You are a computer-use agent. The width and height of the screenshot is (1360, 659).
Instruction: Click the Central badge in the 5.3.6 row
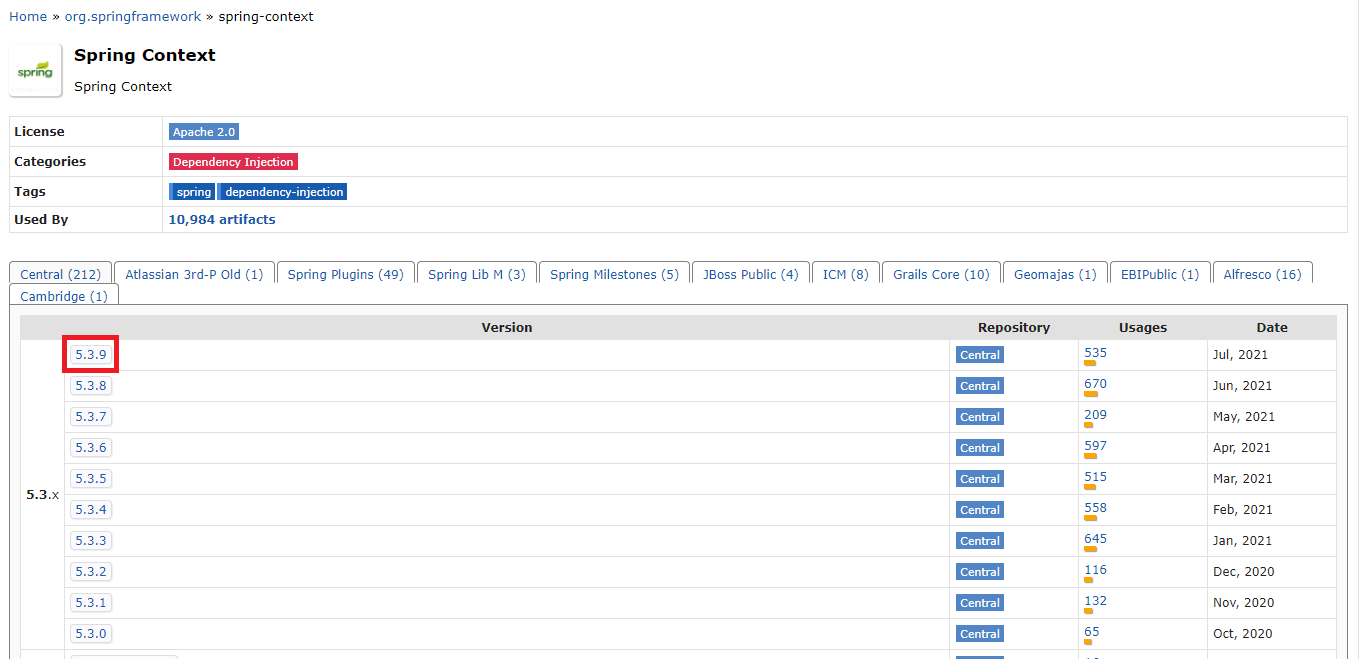pos(980,448)
